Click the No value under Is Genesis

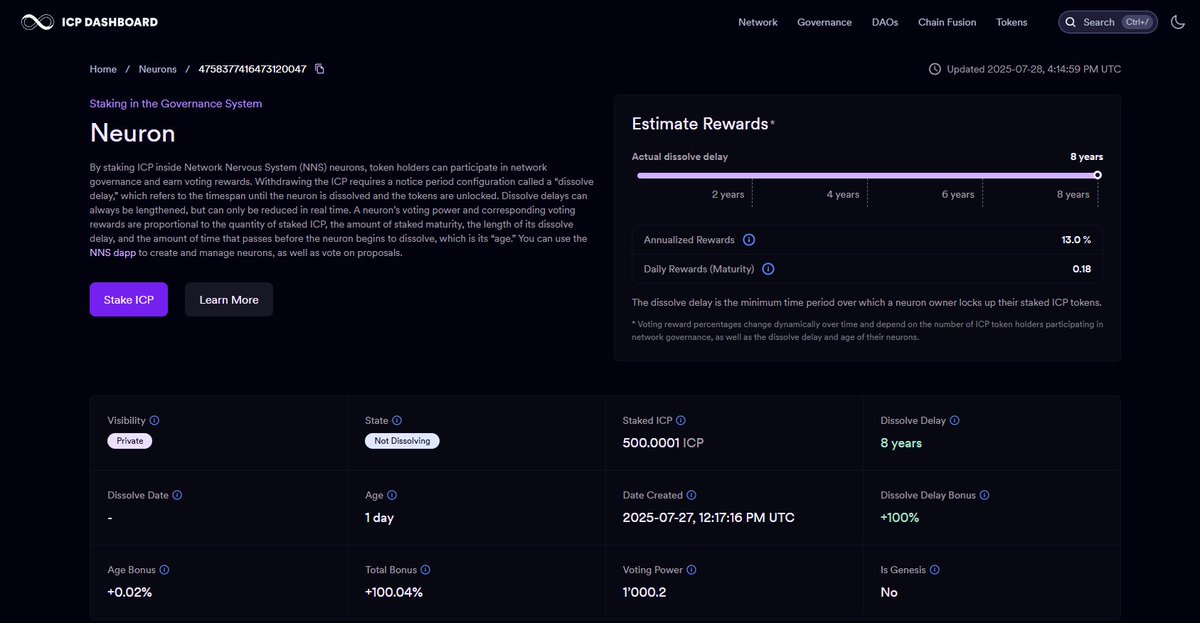coord(889,592)
